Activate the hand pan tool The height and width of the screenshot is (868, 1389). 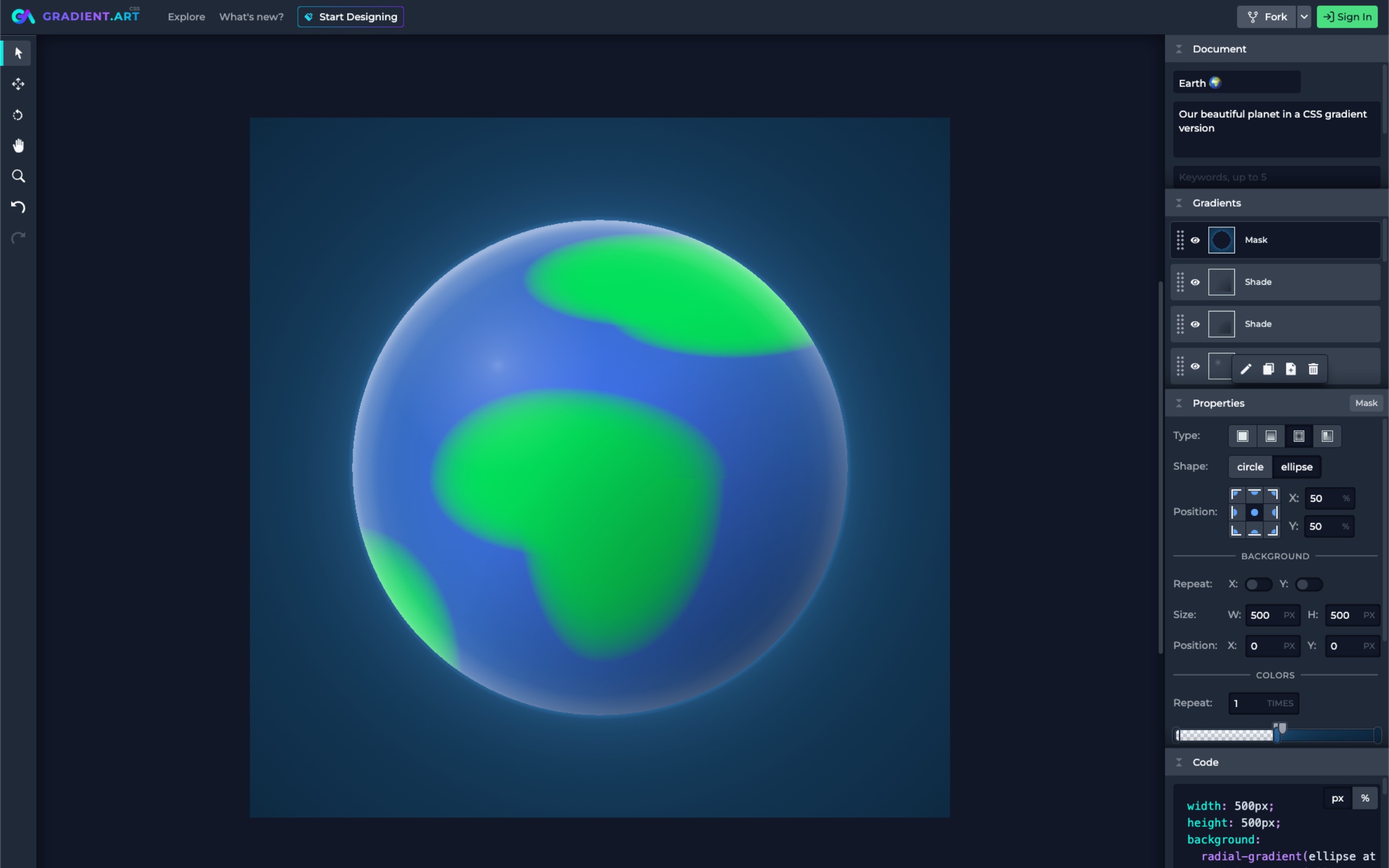point(18,145)
